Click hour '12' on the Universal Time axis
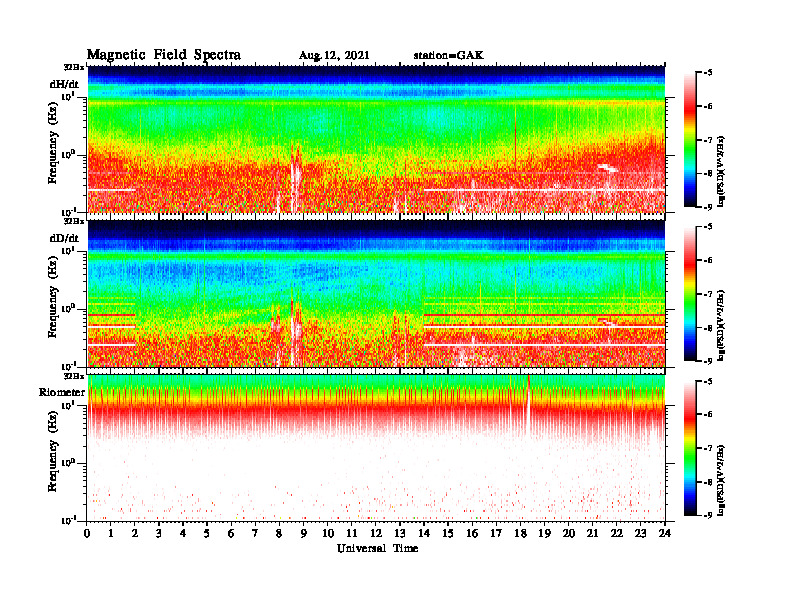The width and height of the screenshot is (792, 612). (x=376, y=533)
